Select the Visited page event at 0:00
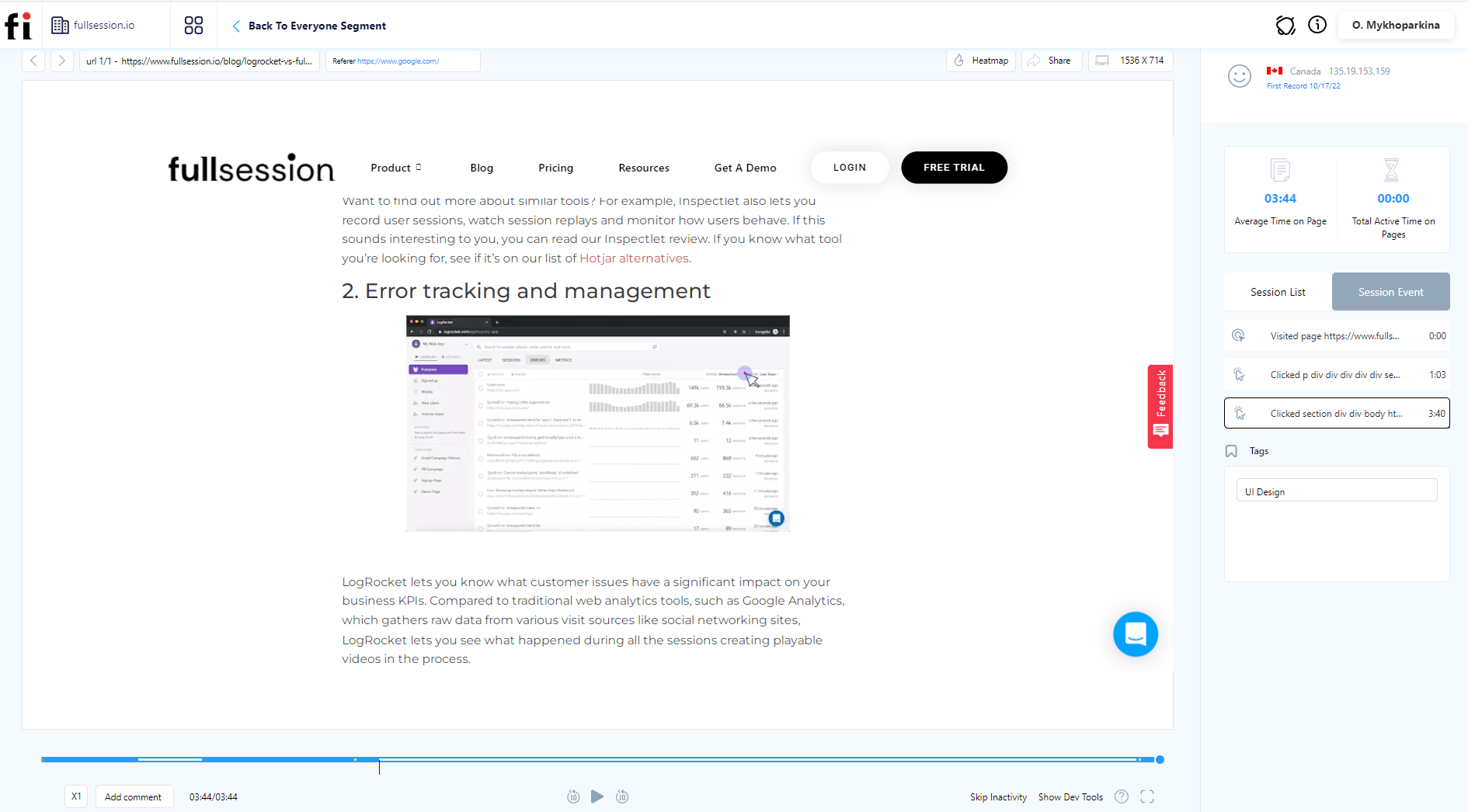The height and width of the screenshot is (812, 1468). click(1337, 336)
